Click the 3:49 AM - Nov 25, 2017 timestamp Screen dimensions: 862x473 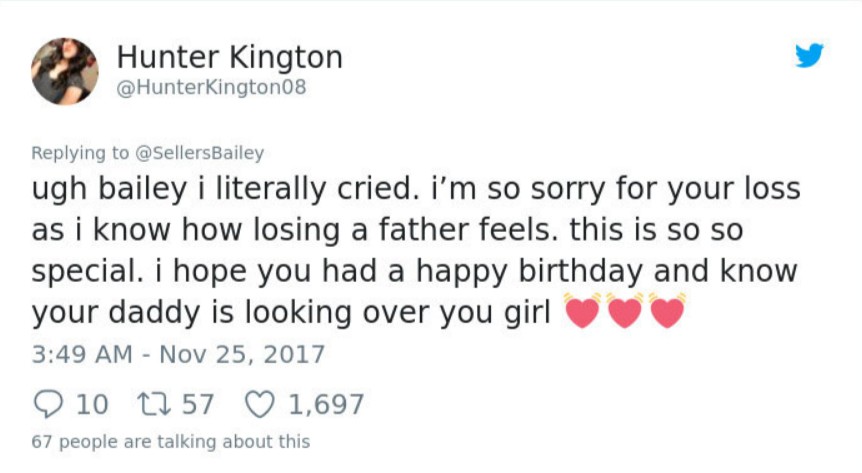178,354
